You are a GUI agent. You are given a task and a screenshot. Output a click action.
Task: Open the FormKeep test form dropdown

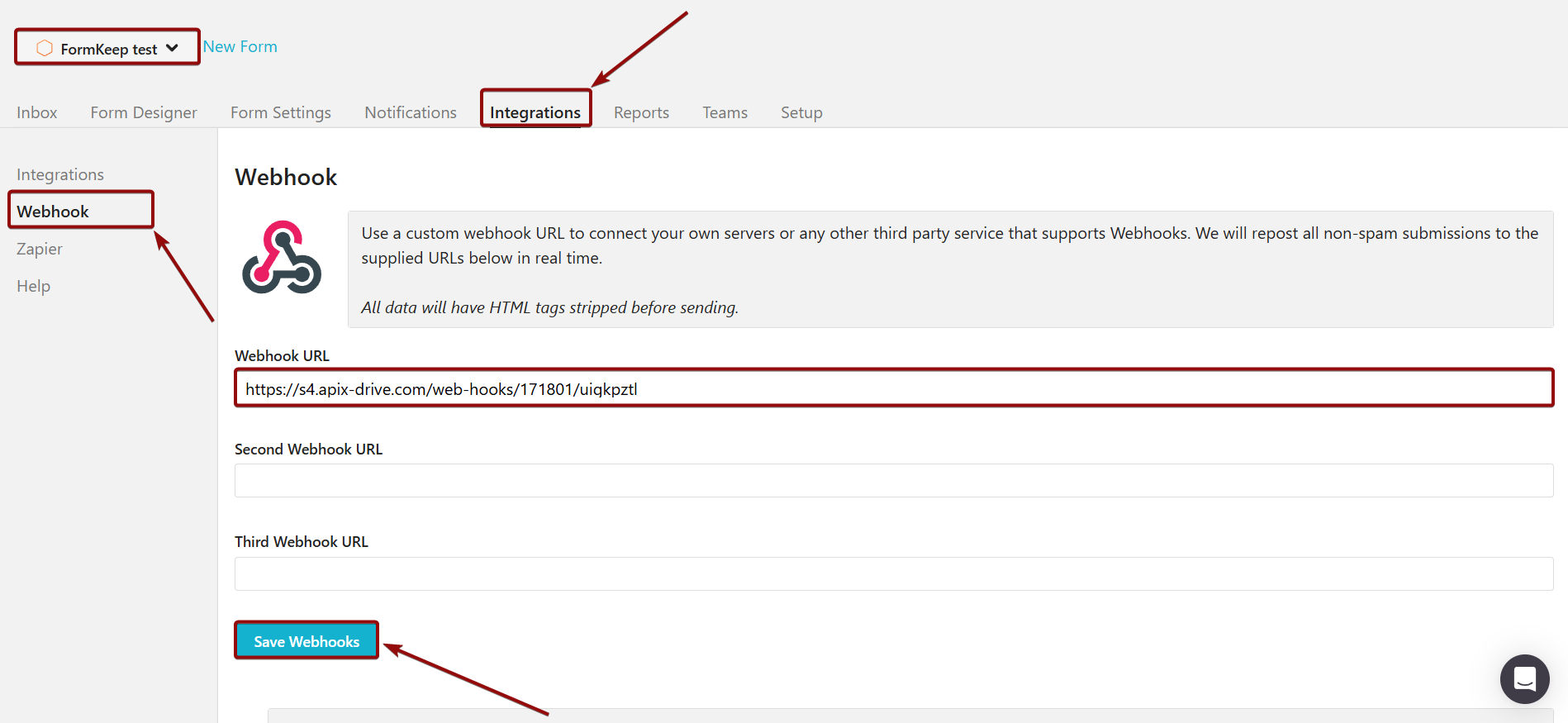click(107, 48)
